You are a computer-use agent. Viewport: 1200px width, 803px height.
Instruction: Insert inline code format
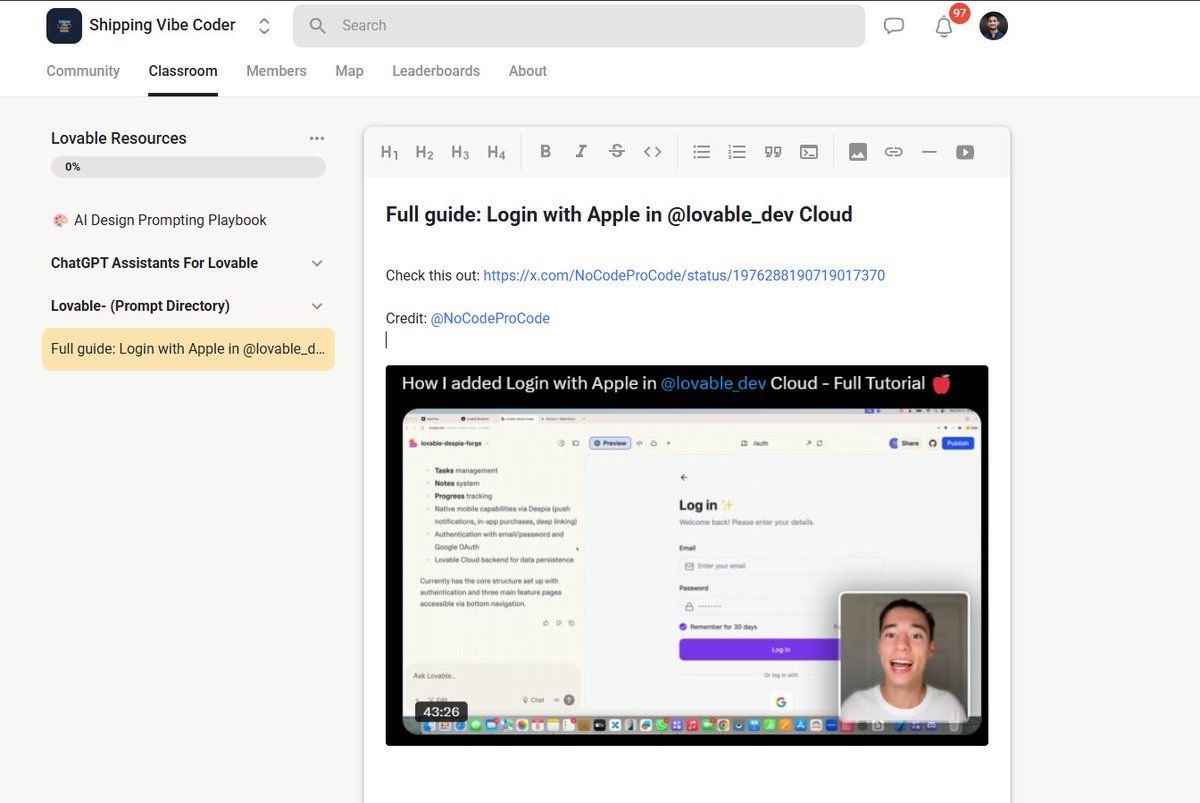point(653,152)
